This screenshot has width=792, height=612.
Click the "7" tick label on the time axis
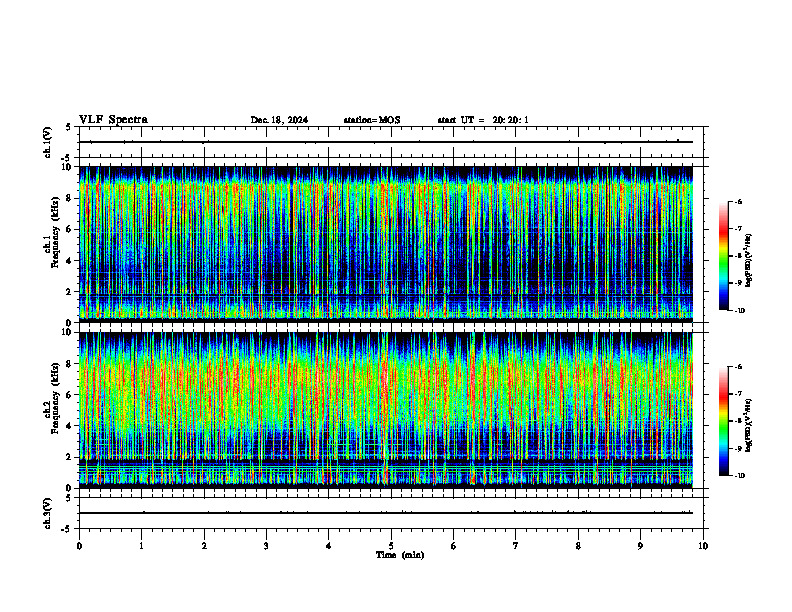[516, 546]
